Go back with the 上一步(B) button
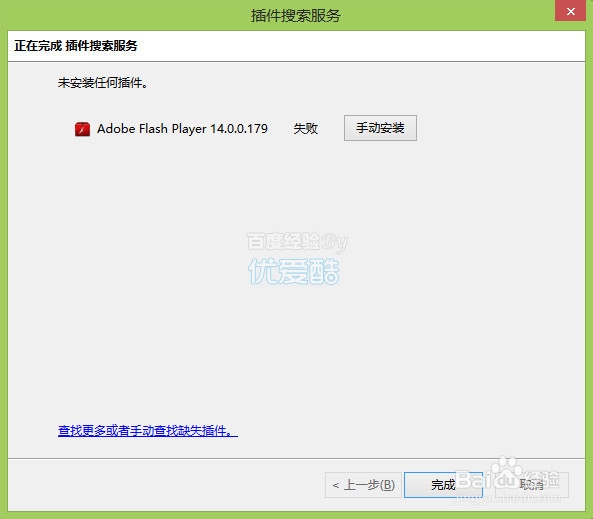593x519 pixels. (x=363, y=485)
